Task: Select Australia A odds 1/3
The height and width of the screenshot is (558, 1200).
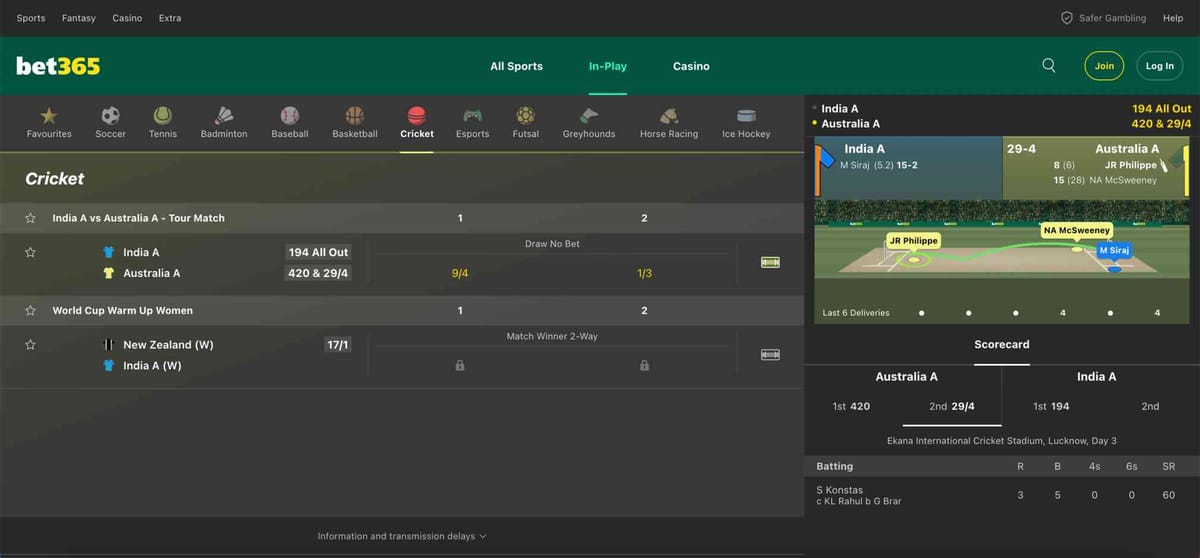Action: (644, 273)
